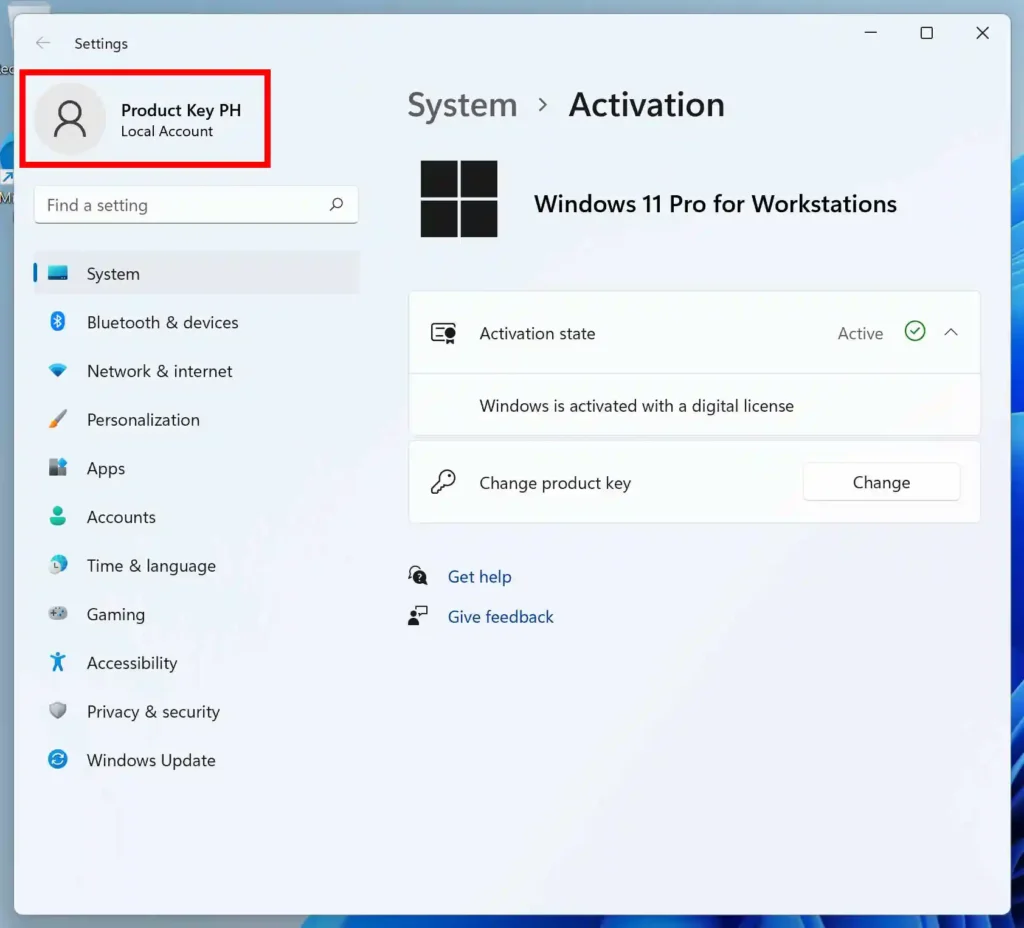Open Bluetooth & devices settings
1024x928 pixels.
(196, 322)
